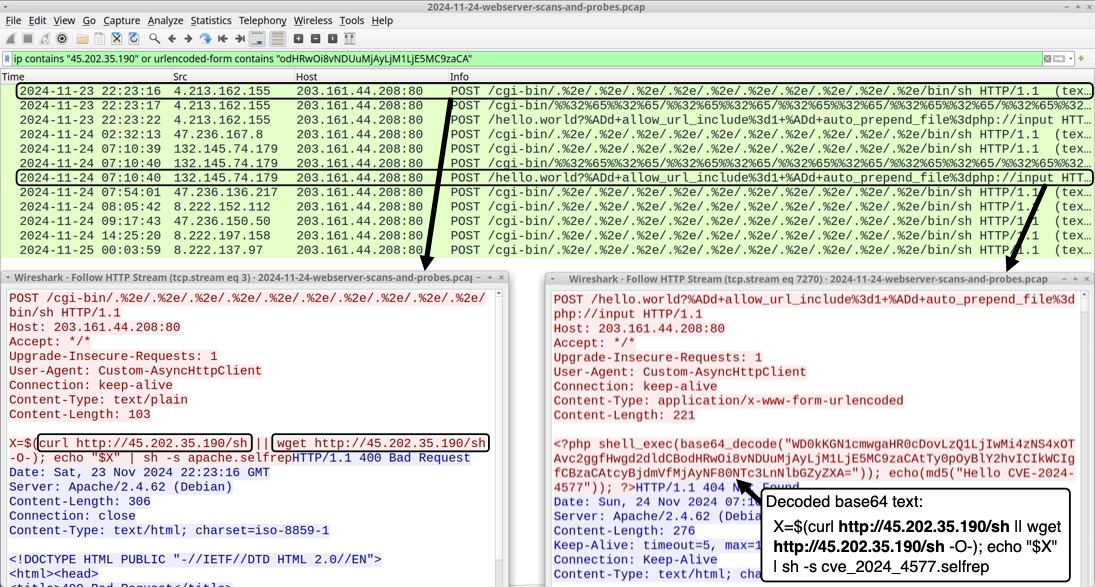This screenshot has height=587, width=1095.
Task: Open the Help menu
Action: click(x=382, y=21)
